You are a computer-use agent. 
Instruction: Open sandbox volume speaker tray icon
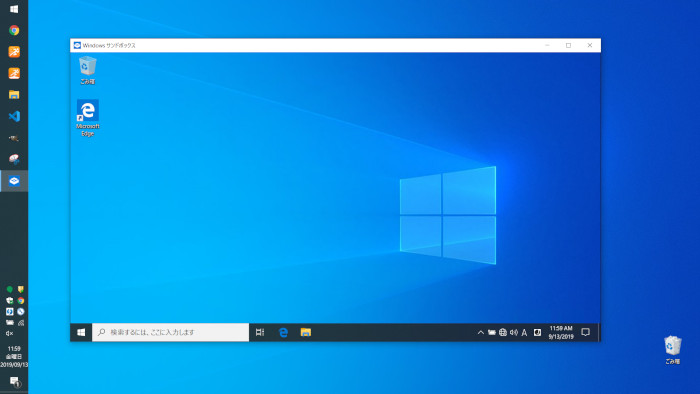pos(514,332)
